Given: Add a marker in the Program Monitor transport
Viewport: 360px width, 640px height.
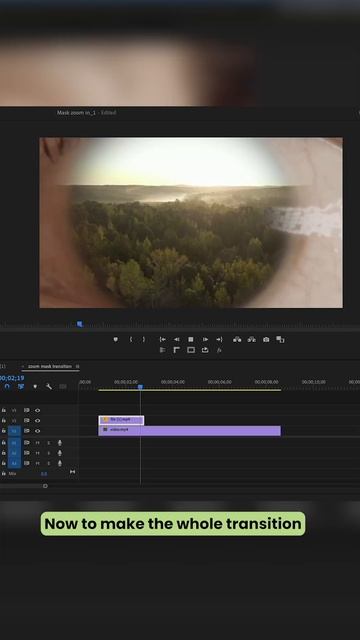Looking at the screenshot, I should point(116,339).
